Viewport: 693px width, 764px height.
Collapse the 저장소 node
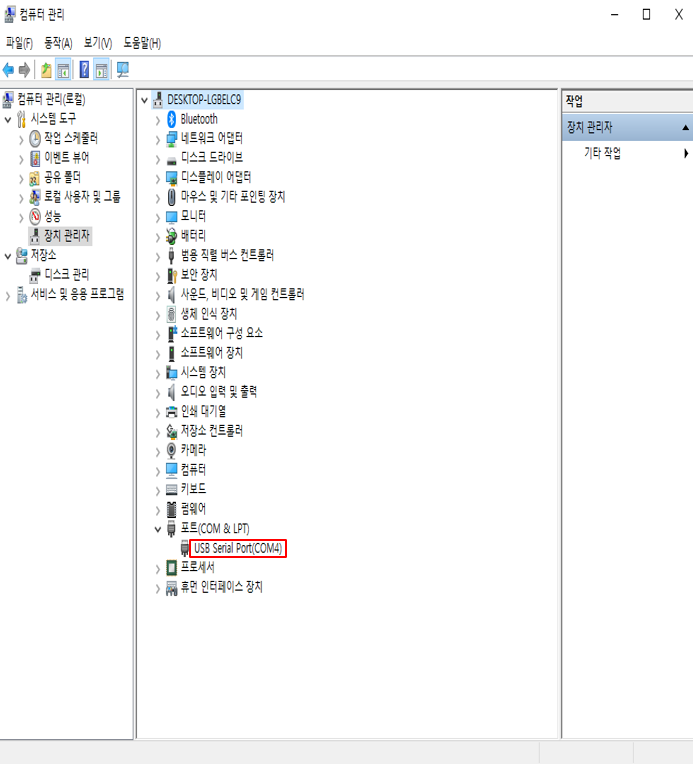[8, 256]
